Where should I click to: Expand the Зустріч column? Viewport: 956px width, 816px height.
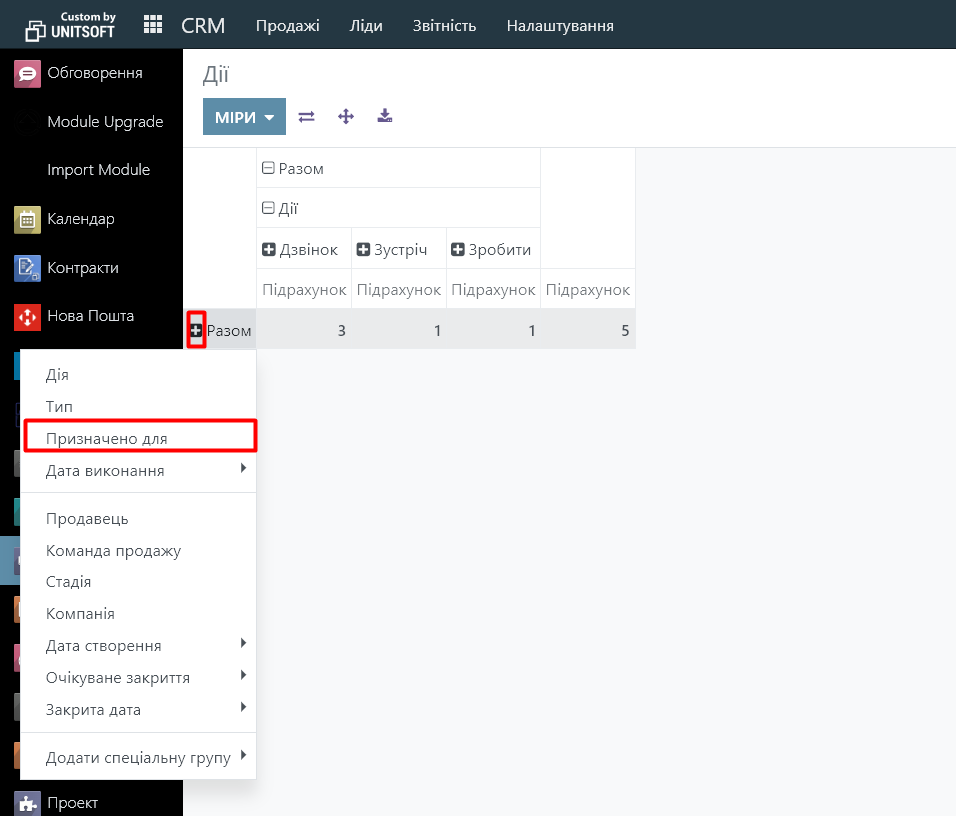pos(364,250)
